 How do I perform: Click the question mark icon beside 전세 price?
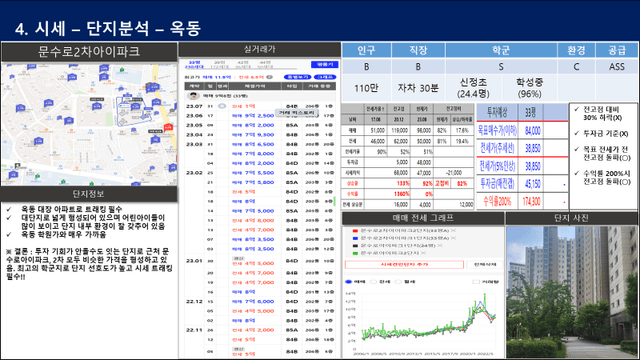point(269,77)
